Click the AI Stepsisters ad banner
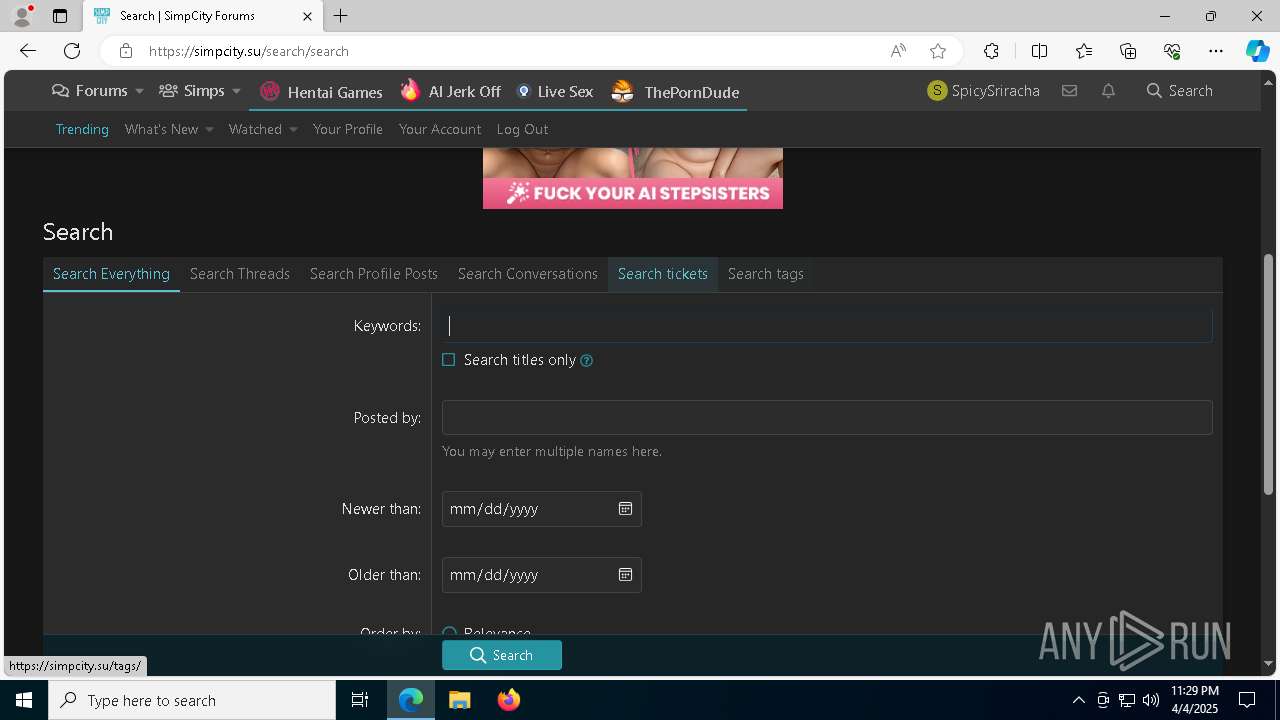 [633, 178]
